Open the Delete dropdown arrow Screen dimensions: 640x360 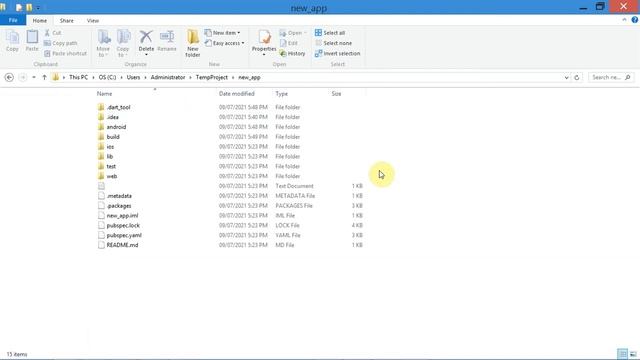146,55
